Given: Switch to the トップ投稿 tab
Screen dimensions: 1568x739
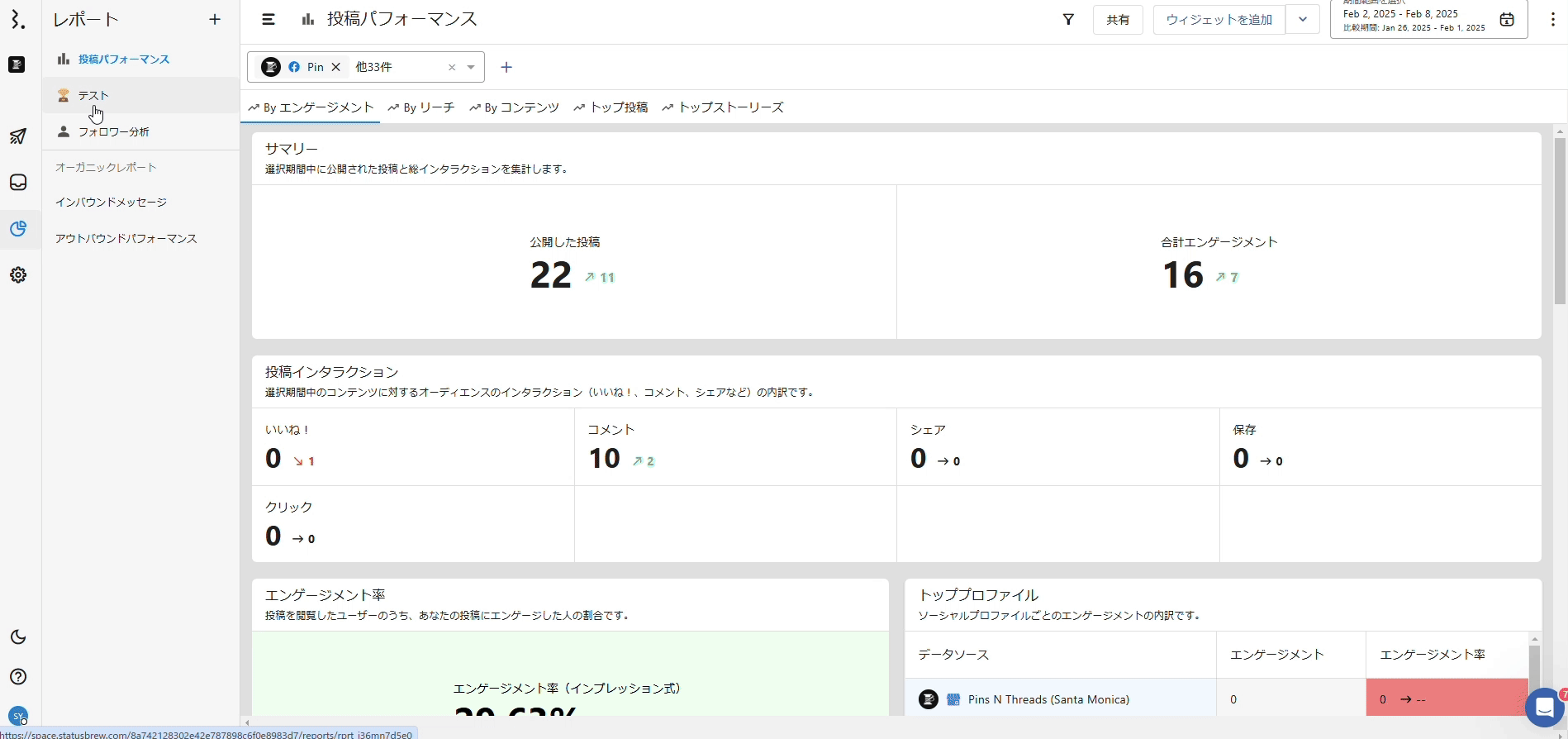Looking at the screenshot, I should (x=611, y=107).
